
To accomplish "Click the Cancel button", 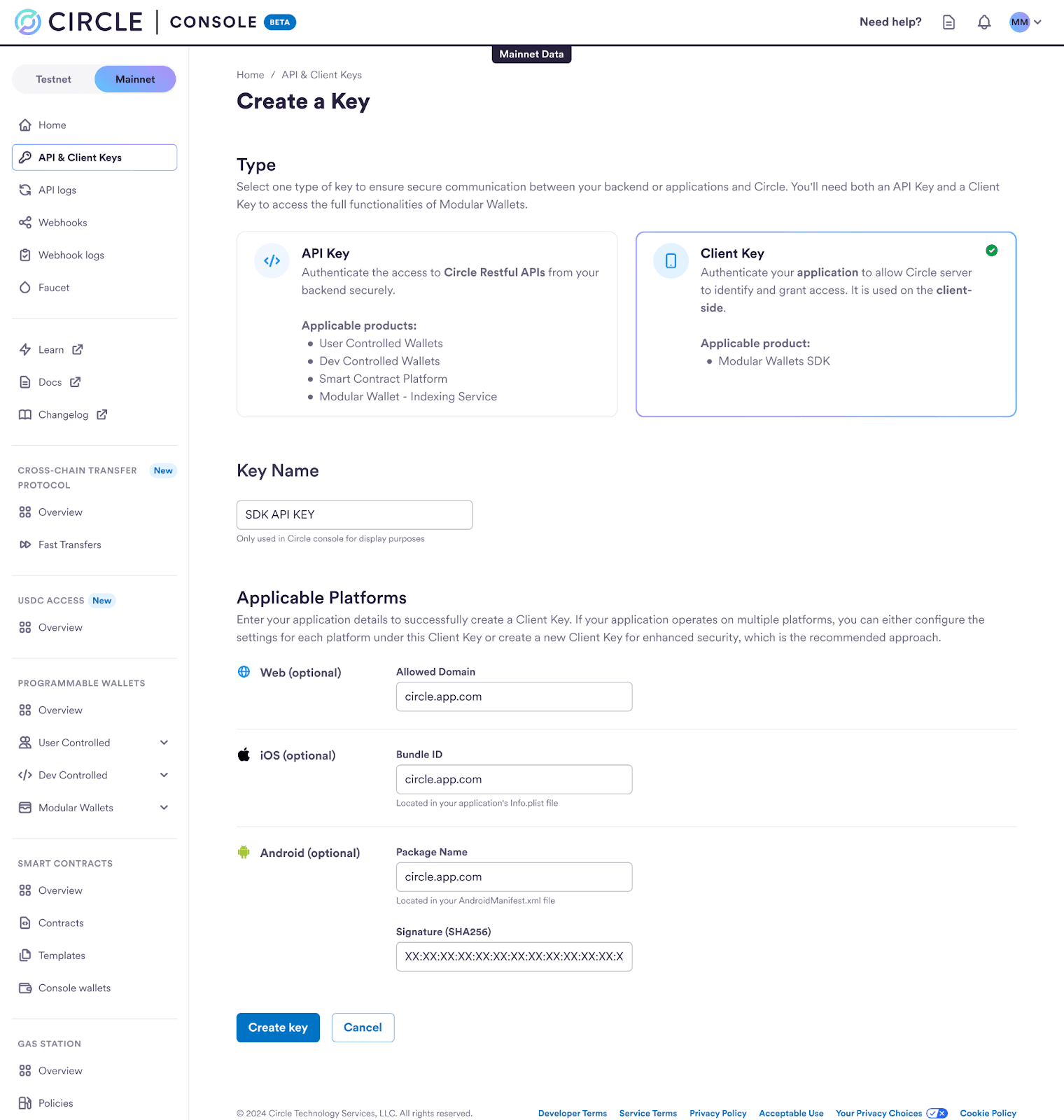I will [x=363, y=1028].
